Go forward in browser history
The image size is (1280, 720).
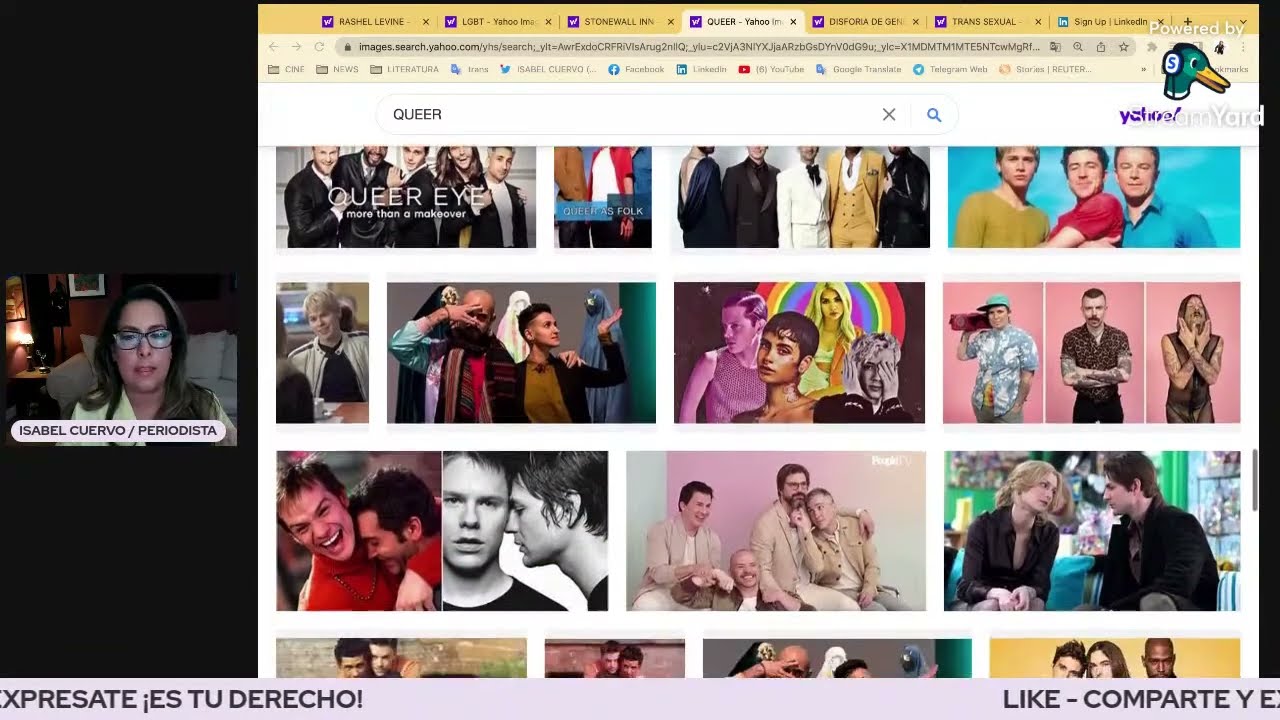click(x=296, y=47)
